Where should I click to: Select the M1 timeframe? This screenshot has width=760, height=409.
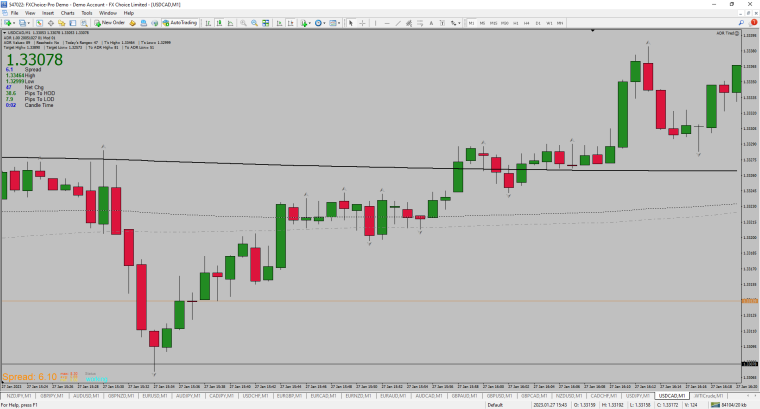[471, 23]
